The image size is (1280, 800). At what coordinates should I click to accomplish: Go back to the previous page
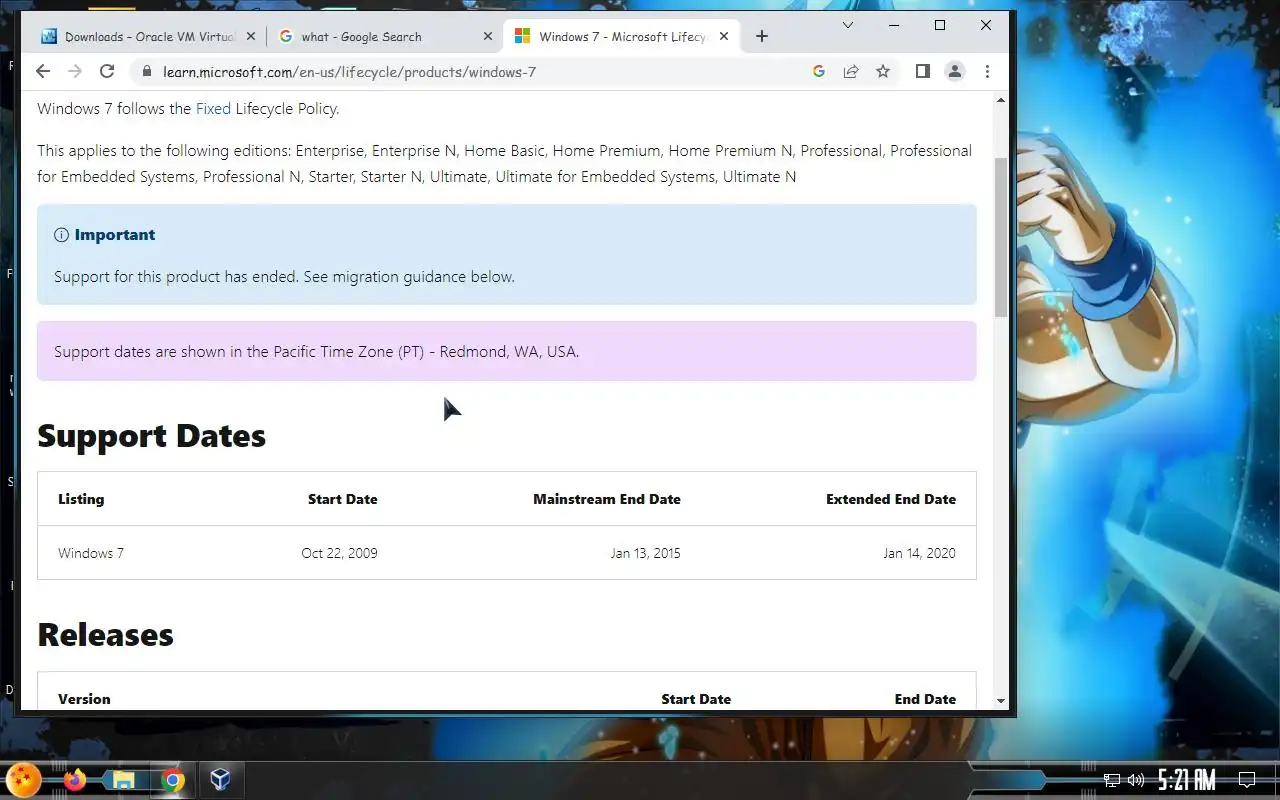[x=42, y=71]
